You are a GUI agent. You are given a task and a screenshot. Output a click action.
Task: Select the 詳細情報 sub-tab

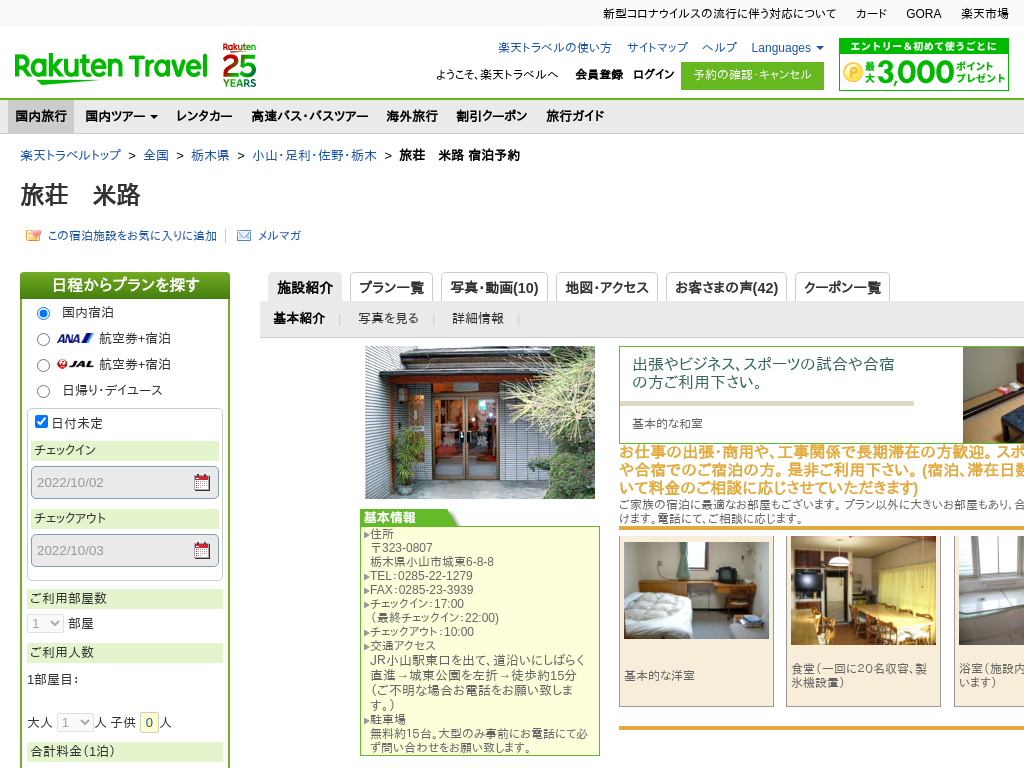click(x=477, y=319)
